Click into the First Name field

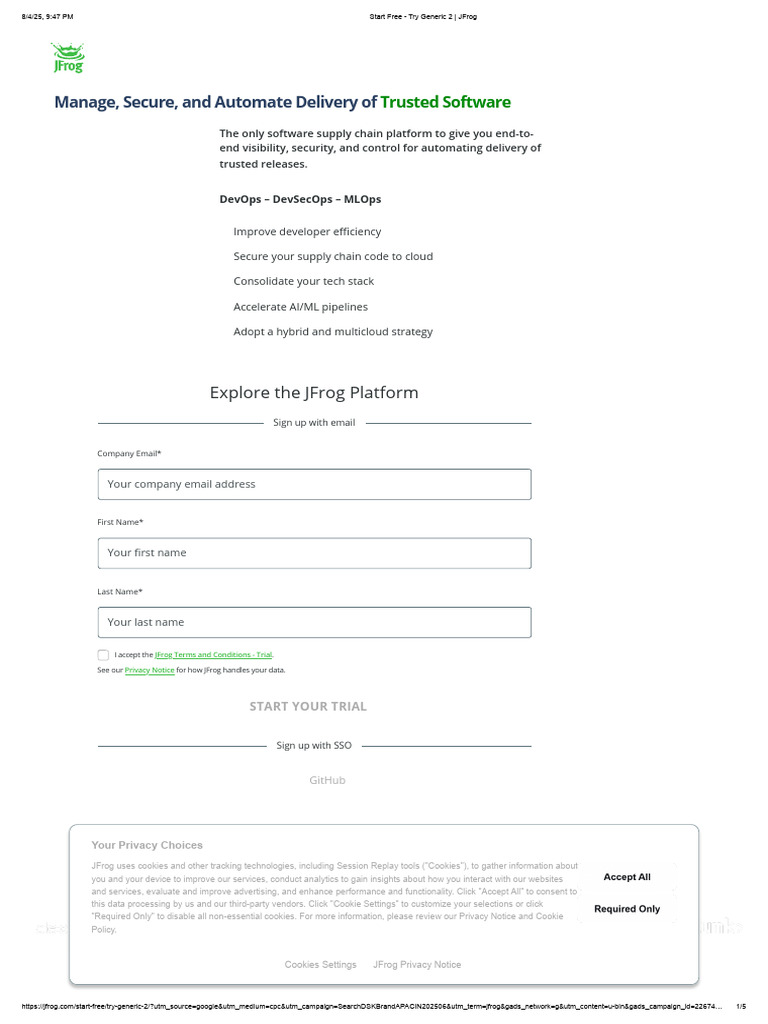[314, 553]
